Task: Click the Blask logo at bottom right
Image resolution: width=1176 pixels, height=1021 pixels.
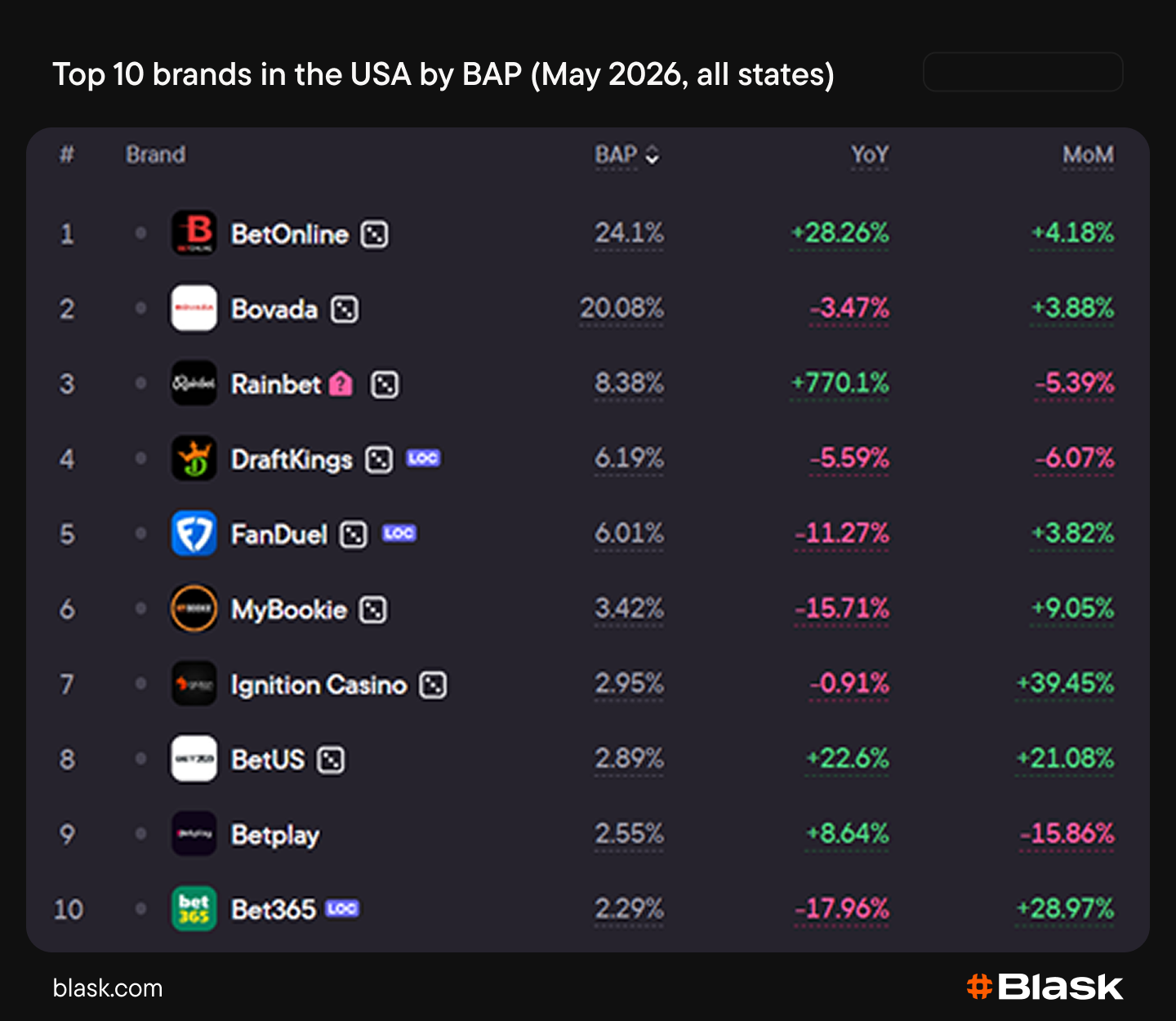Action: 1045,987
